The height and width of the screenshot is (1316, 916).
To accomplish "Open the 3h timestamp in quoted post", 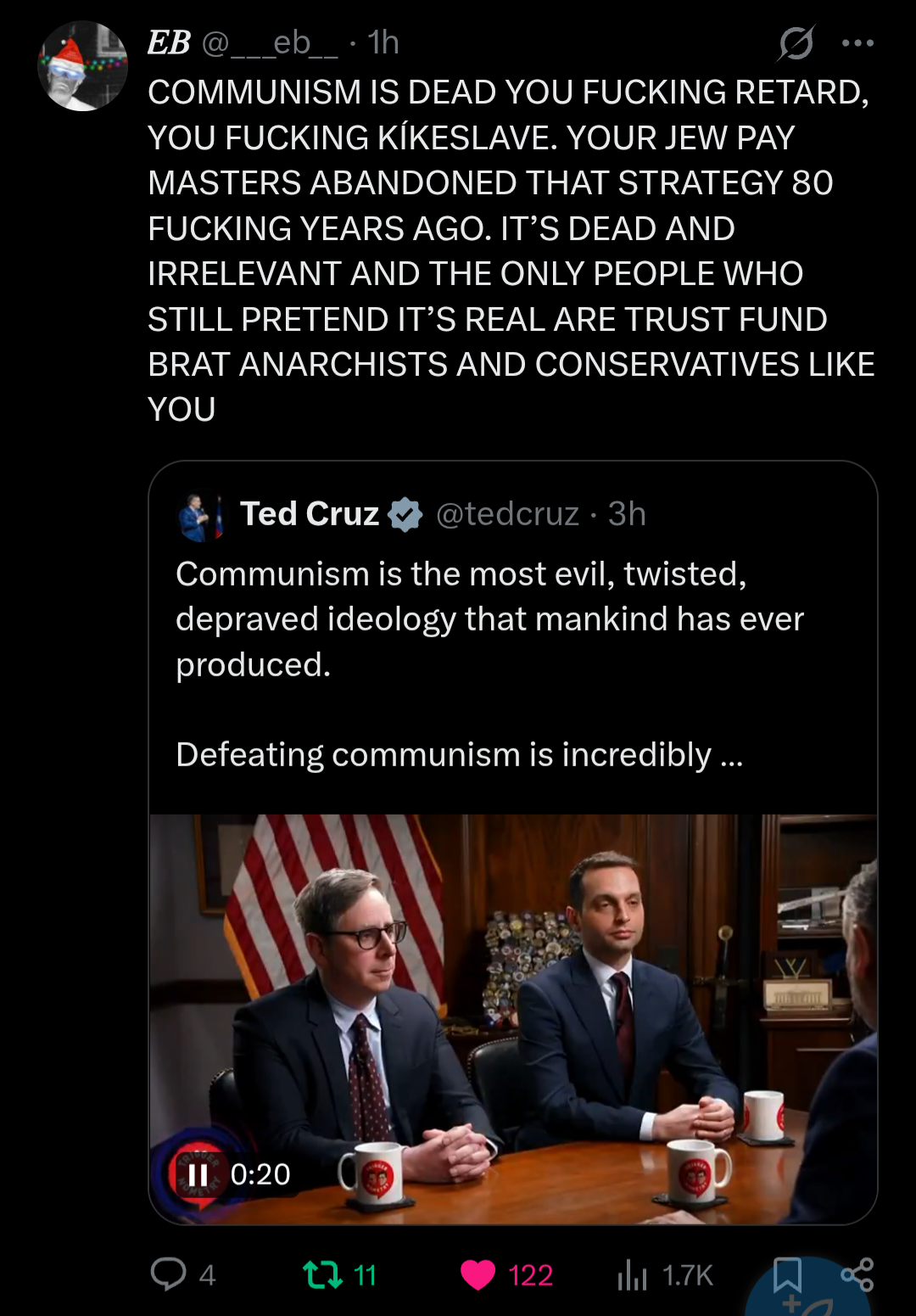I will (x=627, y=514).
